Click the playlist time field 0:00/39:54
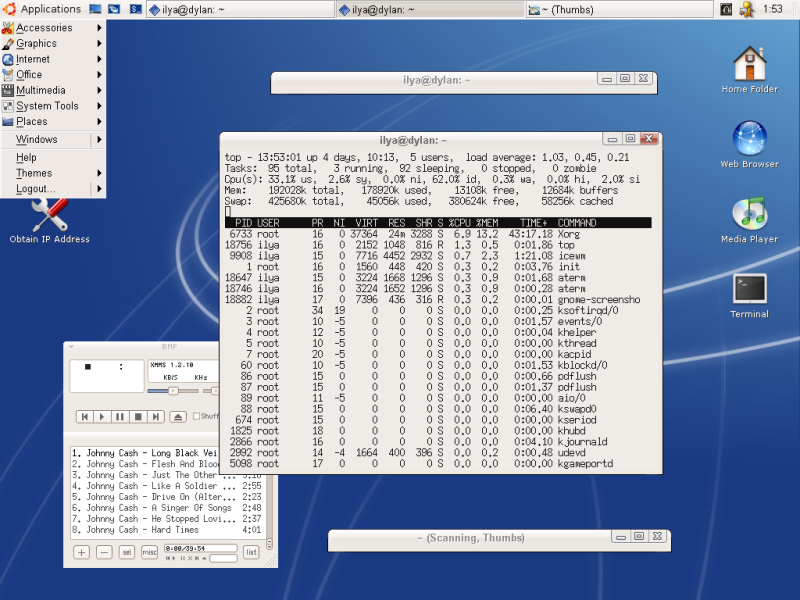 pyautogui.click(x=201, y=548)
